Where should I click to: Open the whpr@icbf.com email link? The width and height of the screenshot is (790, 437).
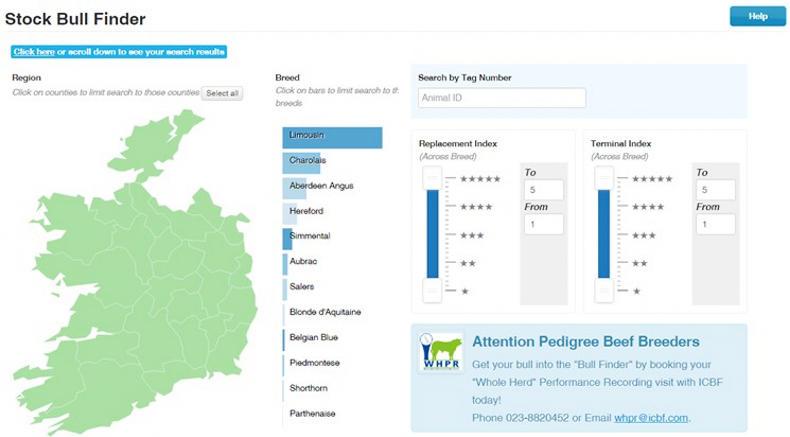pos(651,418)
